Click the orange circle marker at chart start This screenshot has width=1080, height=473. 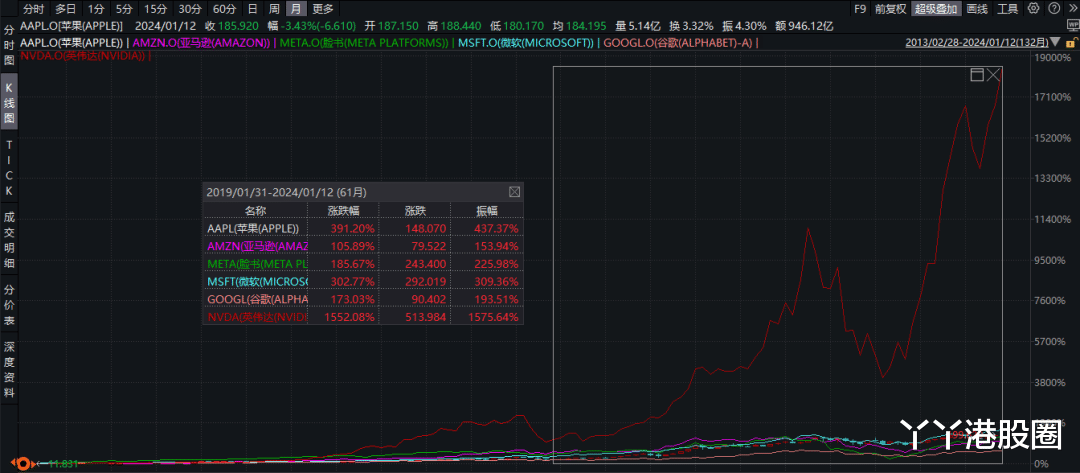tap(23, 464)
